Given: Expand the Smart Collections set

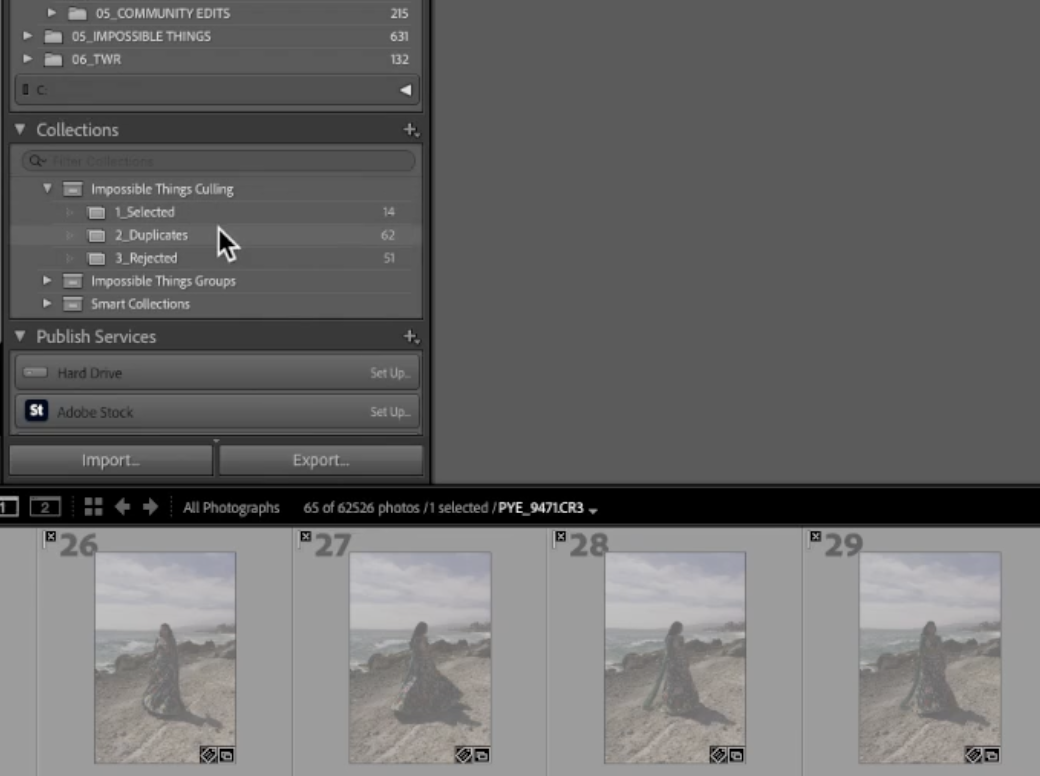Looking at the screenshot, I should pyautogui.click(x=47, y=304).
